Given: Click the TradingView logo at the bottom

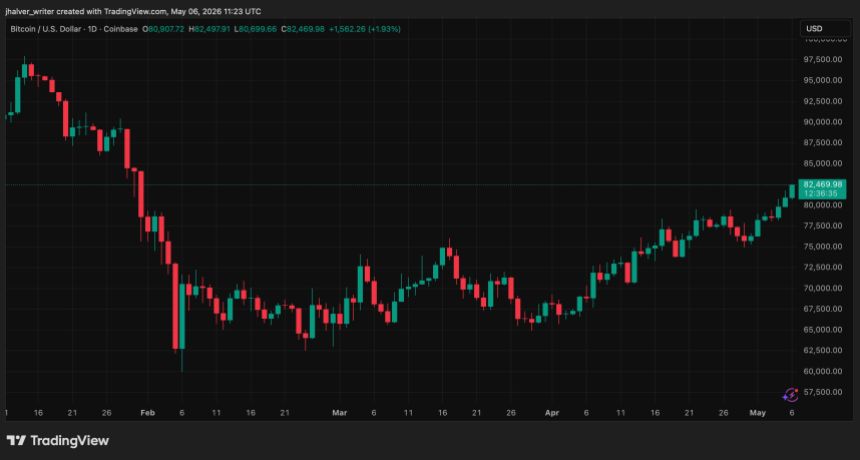Looking at the screenshot, I should (x=58, y=440).
